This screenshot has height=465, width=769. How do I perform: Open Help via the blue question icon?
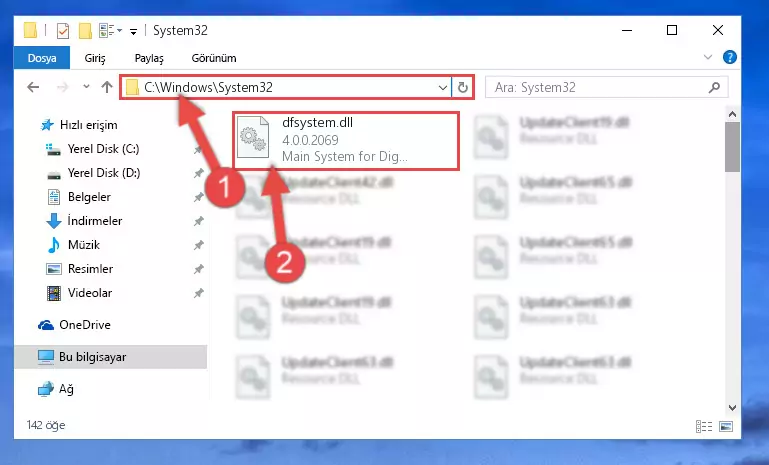pyautogui.click(x=730, y=57)
